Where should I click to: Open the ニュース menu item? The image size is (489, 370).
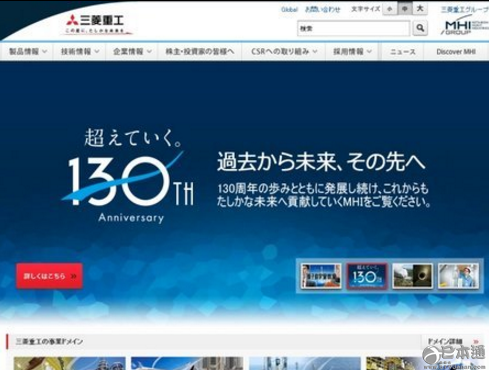(x=402, y=52)
